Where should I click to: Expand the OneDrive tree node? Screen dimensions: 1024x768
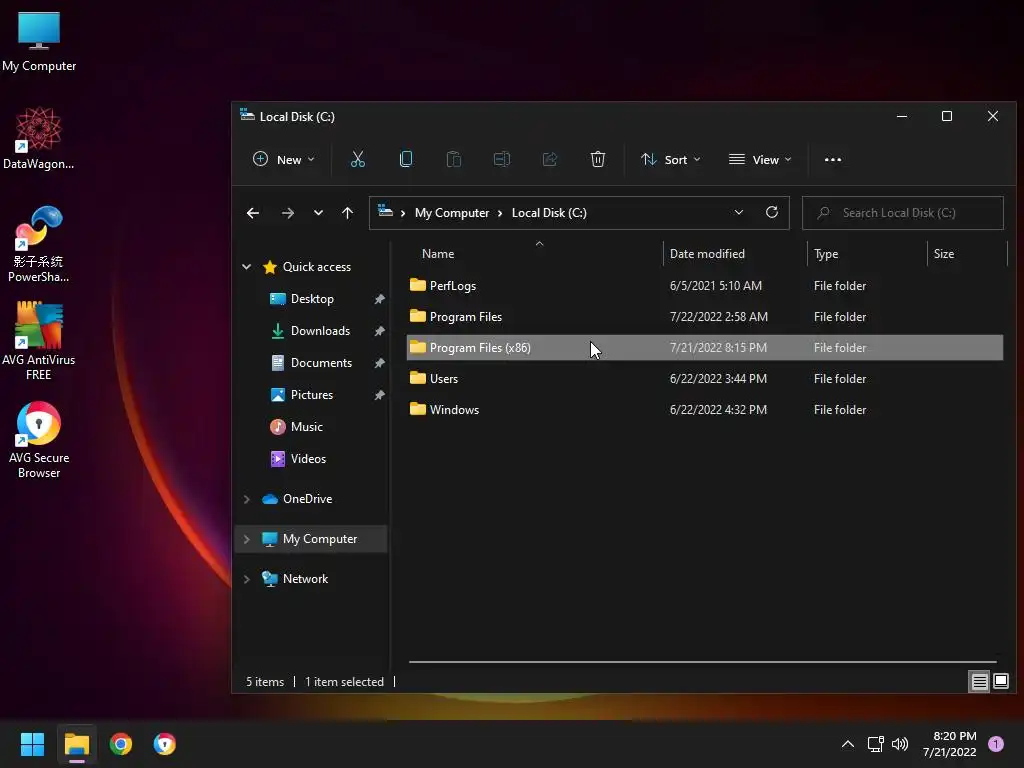(246, 499)
